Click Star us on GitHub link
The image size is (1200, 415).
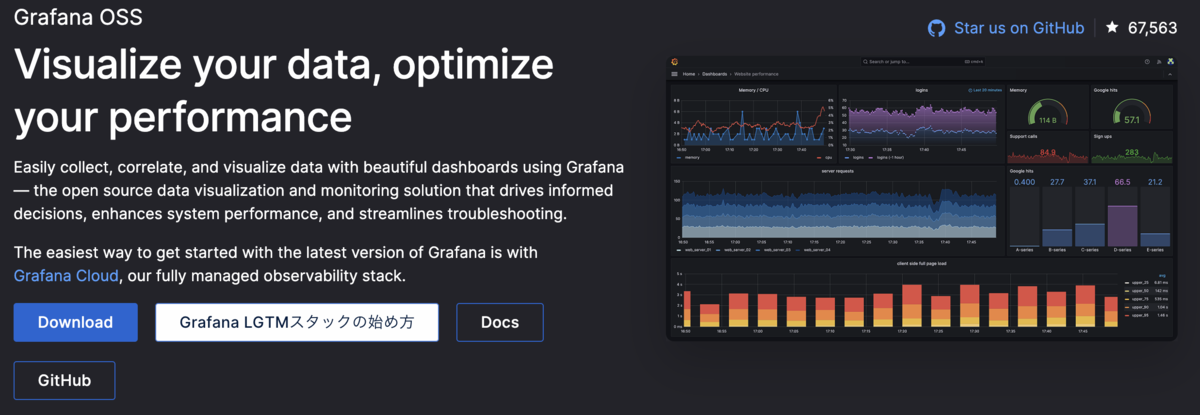tap(1019, 28)
